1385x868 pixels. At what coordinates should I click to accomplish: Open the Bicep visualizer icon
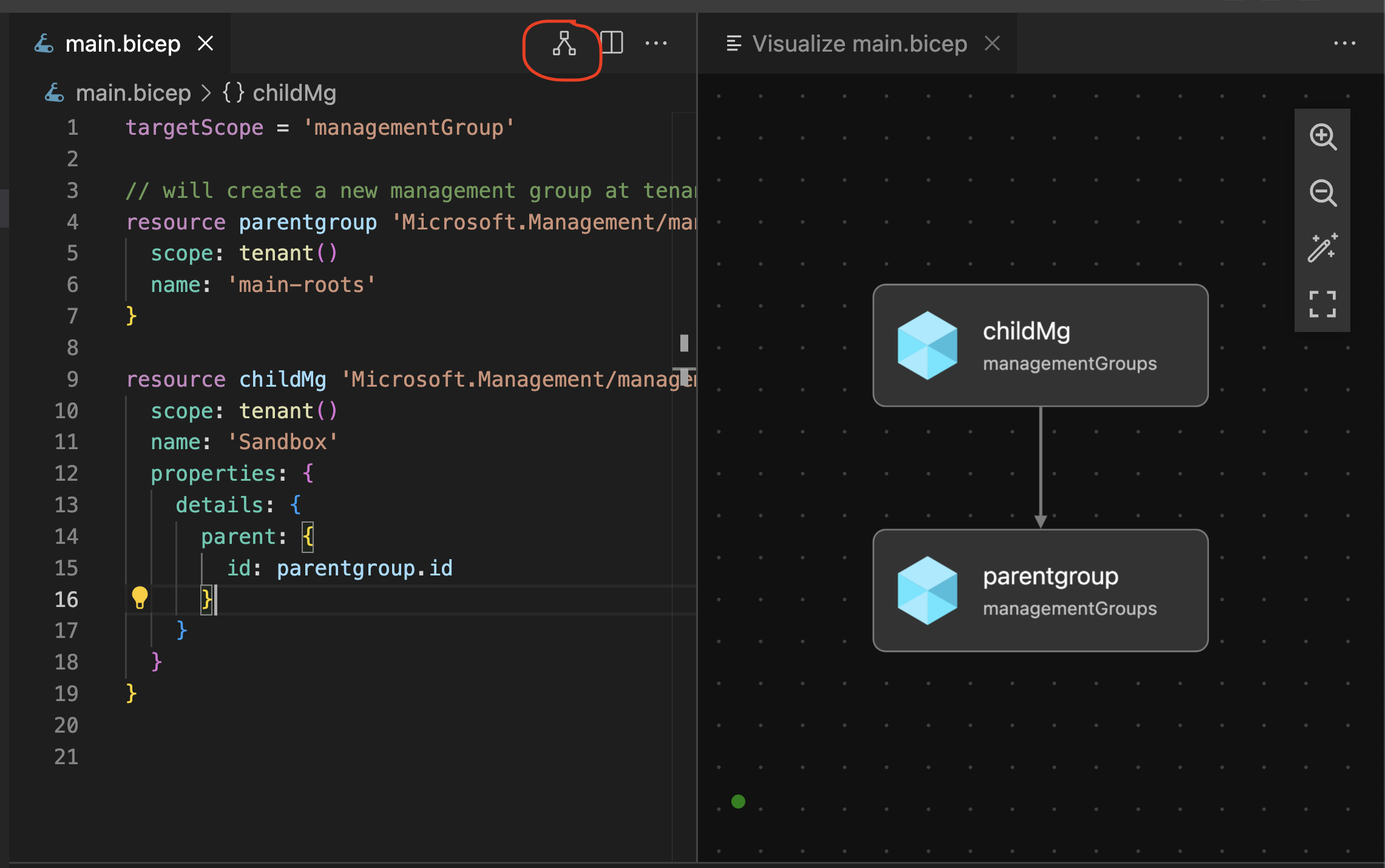point(564,44)
